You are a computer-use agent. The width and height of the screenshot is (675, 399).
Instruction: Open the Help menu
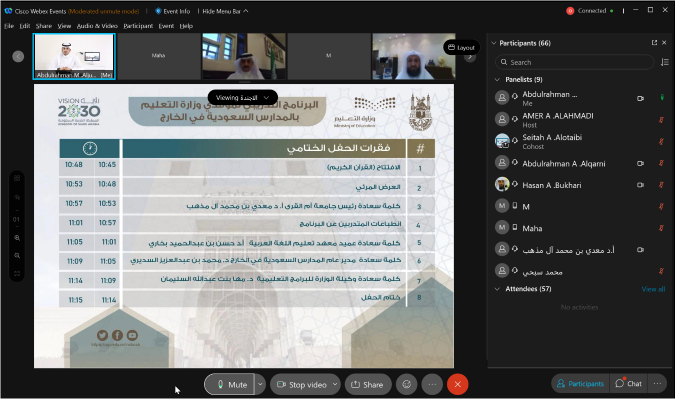186,26
